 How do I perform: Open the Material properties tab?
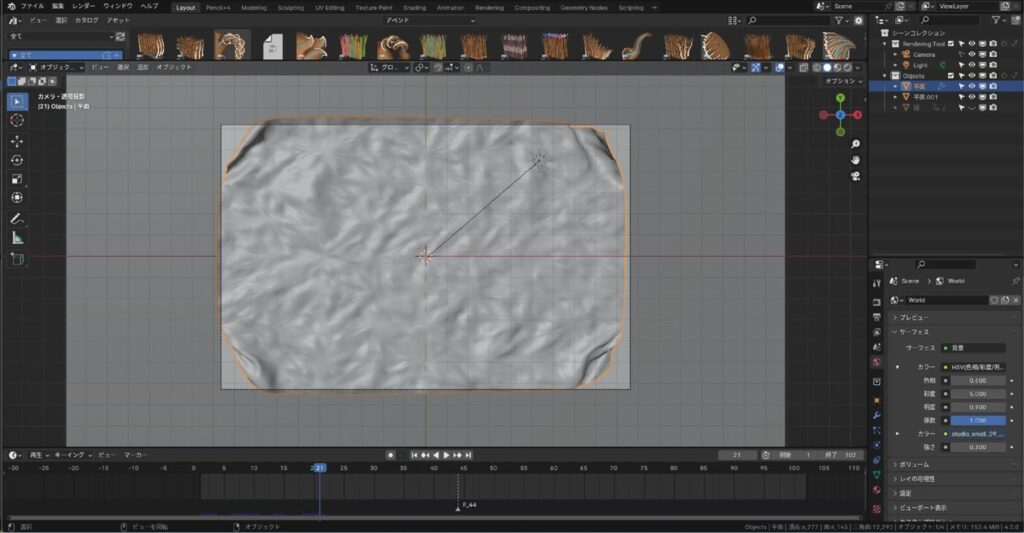(876, 490)
